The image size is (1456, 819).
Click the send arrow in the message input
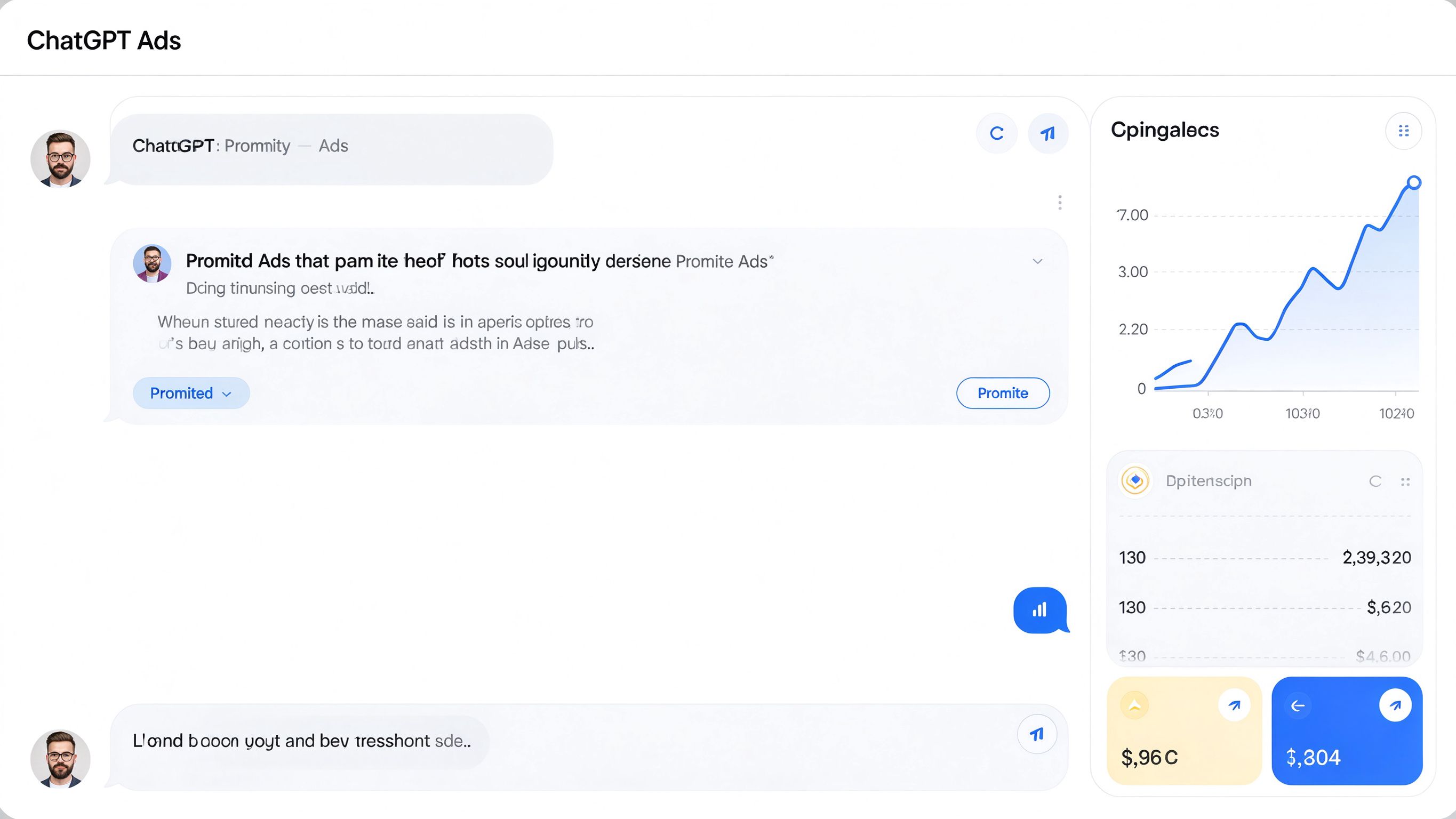[1037, 734]
